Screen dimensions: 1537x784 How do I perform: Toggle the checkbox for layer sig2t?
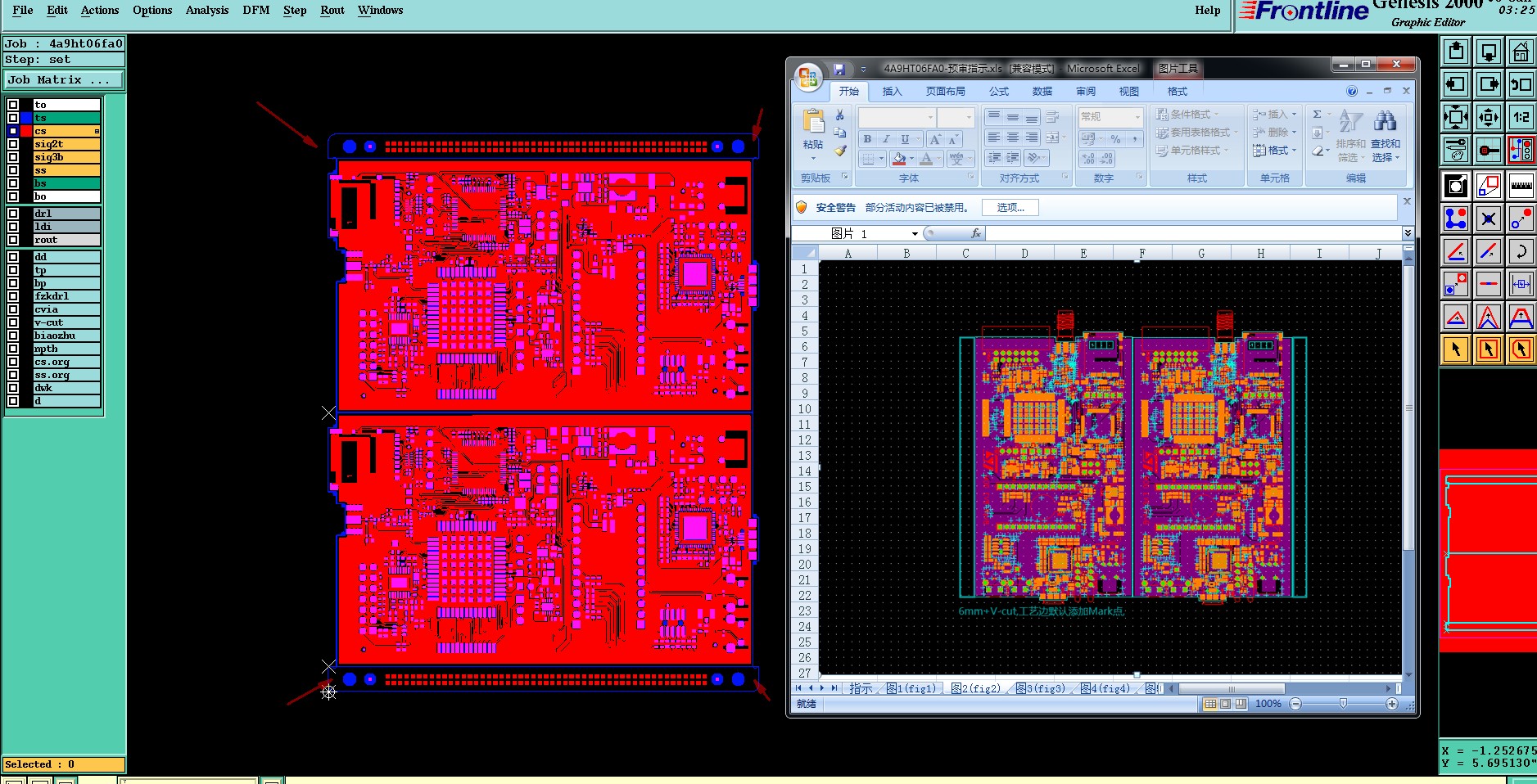[x=13, y=144]
